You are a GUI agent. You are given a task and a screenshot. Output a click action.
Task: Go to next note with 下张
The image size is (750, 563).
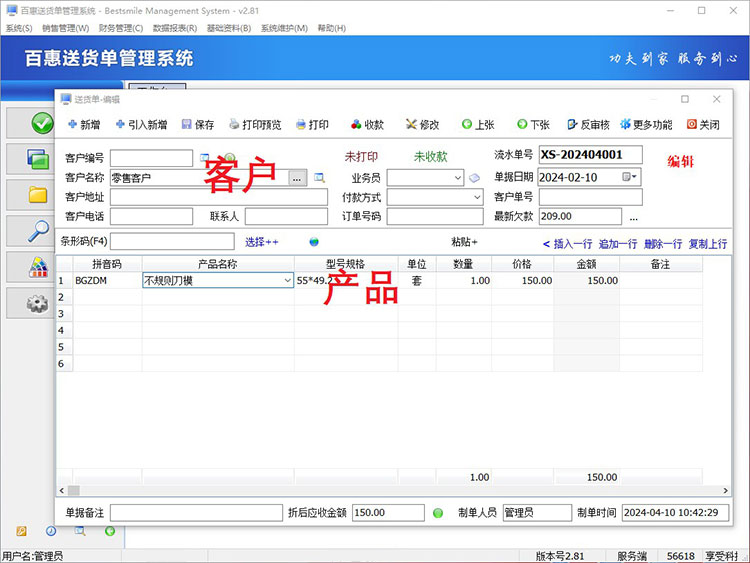tap(533, 125)
